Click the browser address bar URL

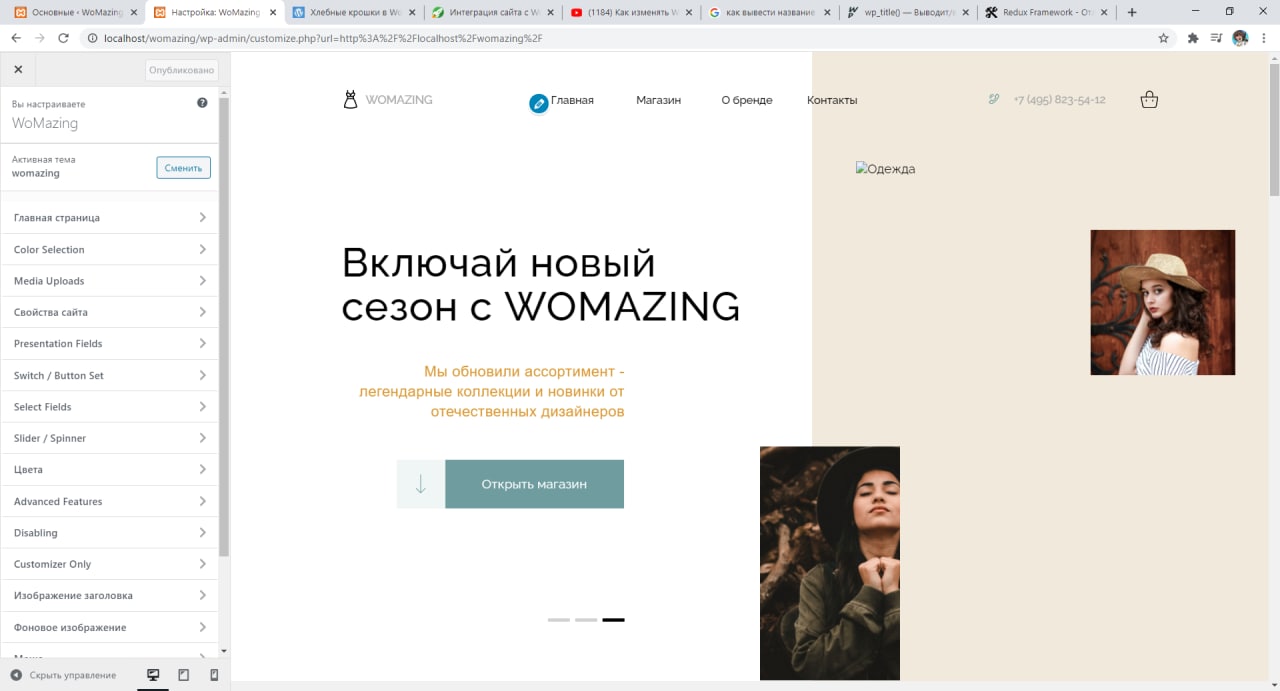pyautogui.click(x=323, y=38)
